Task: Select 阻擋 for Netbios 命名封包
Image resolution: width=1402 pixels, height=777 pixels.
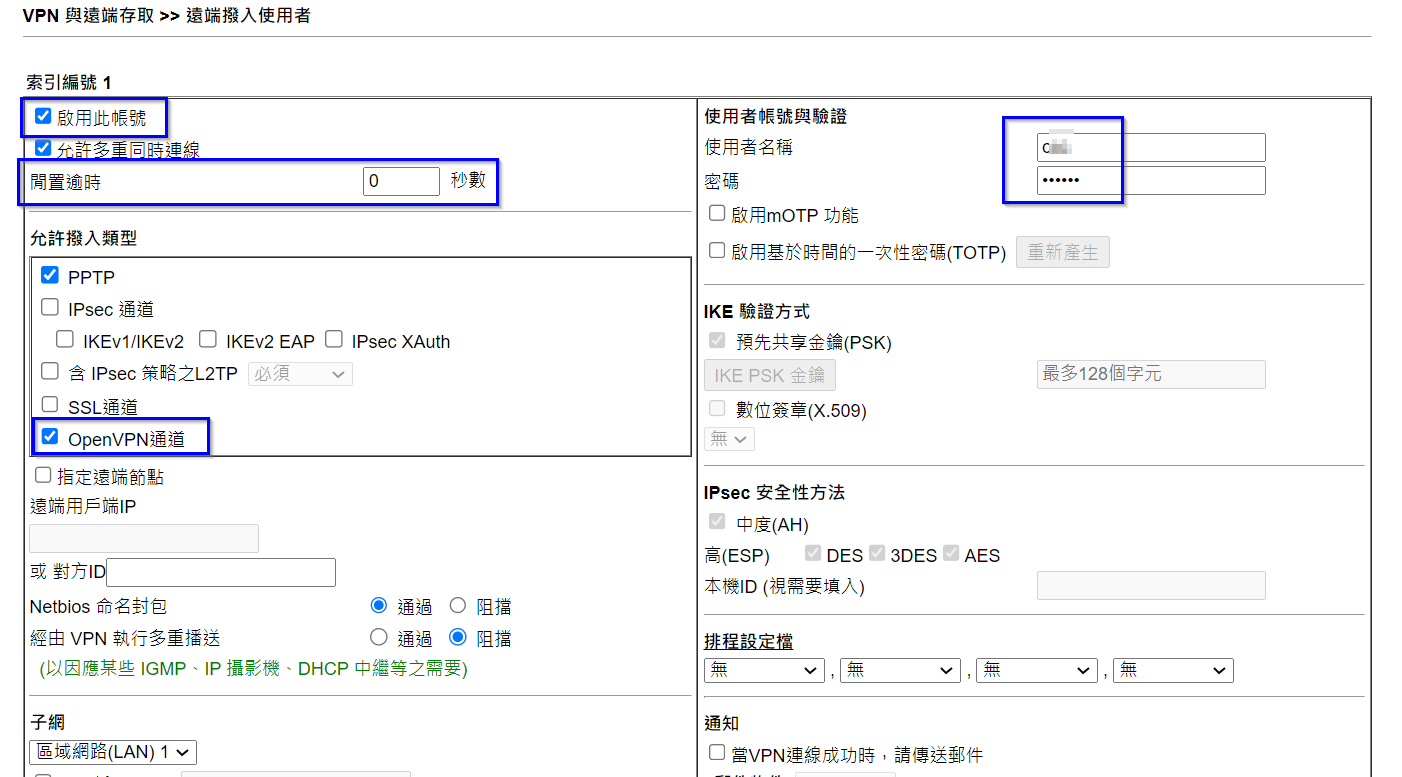Action: pos(458,606)
